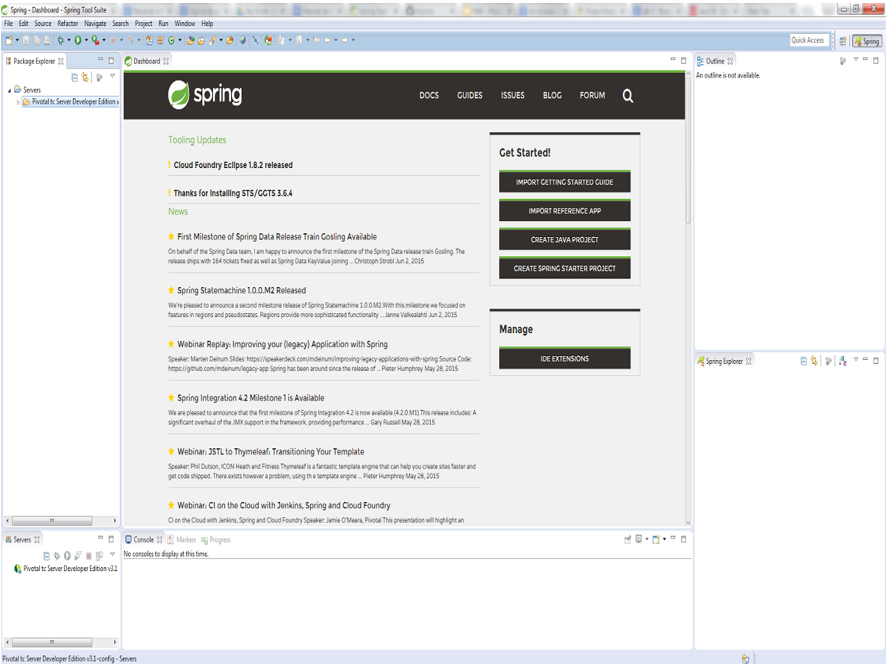
Task: Open the Debug configurations dropdown arrow
Action: tap(69, 40)
